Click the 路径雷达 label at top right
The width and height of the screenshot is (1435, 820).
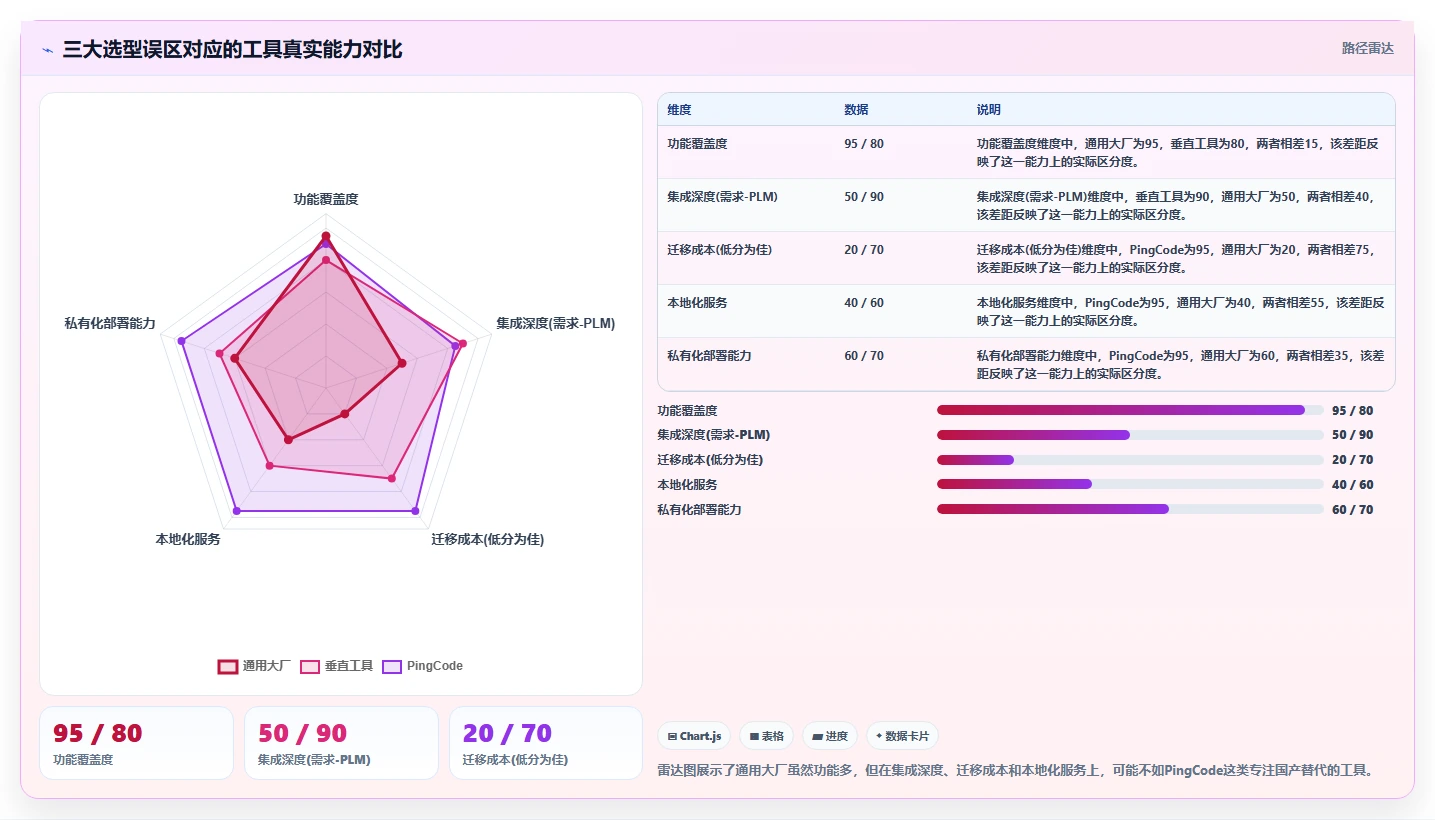(1367, 48)
